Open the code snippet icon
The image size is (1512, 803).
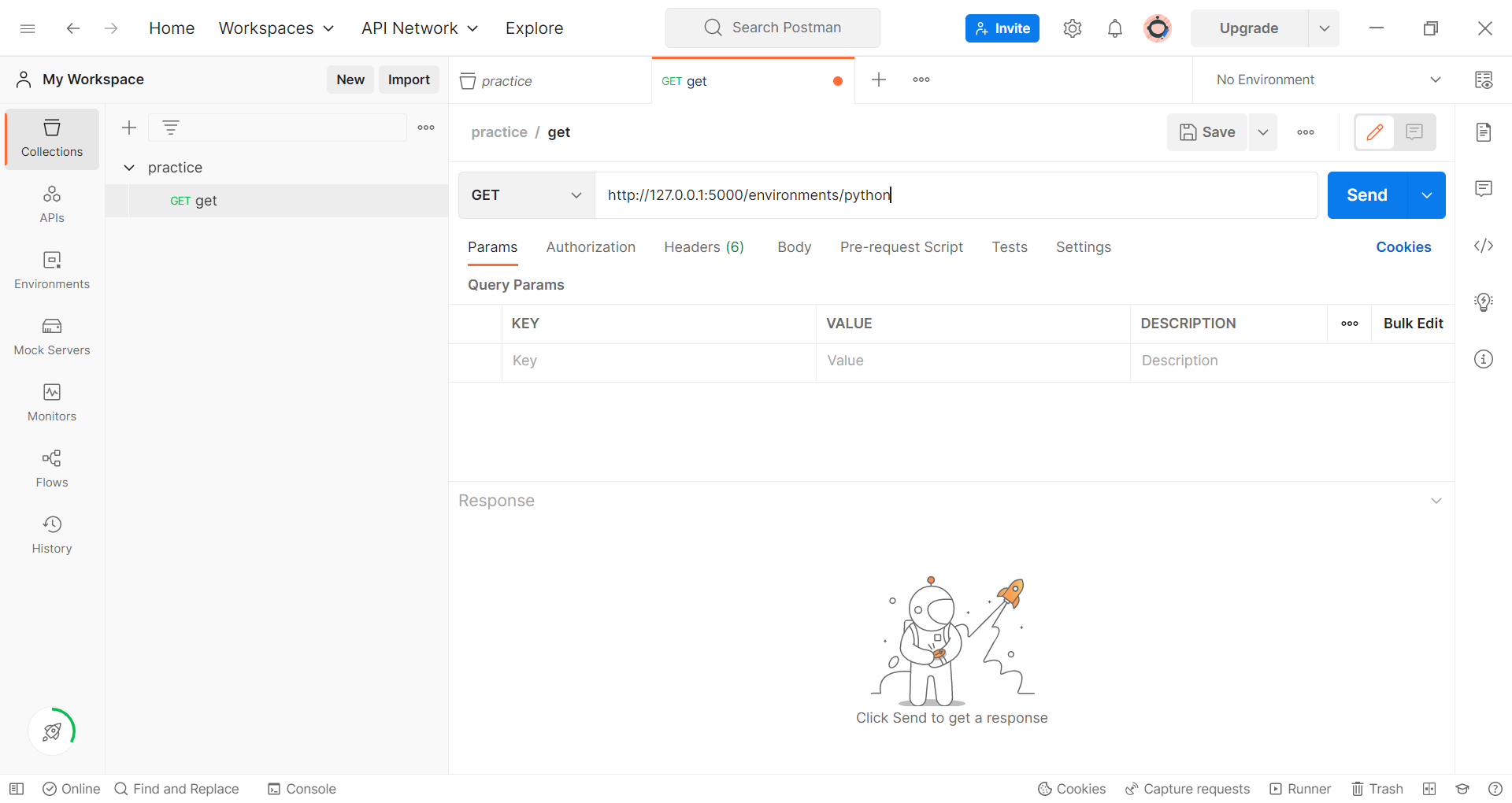point(1484,246)
